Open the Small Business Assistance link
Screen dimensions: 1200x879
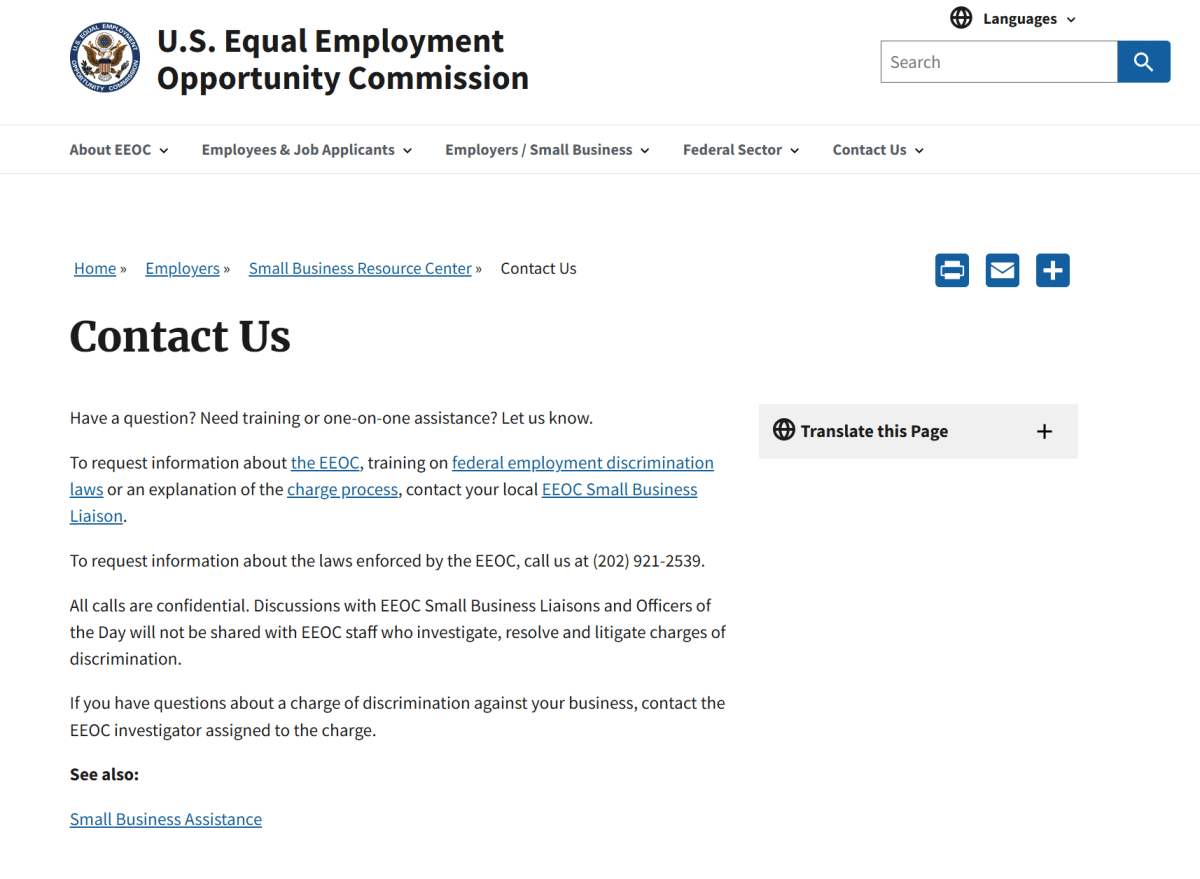tap(166, 819)
